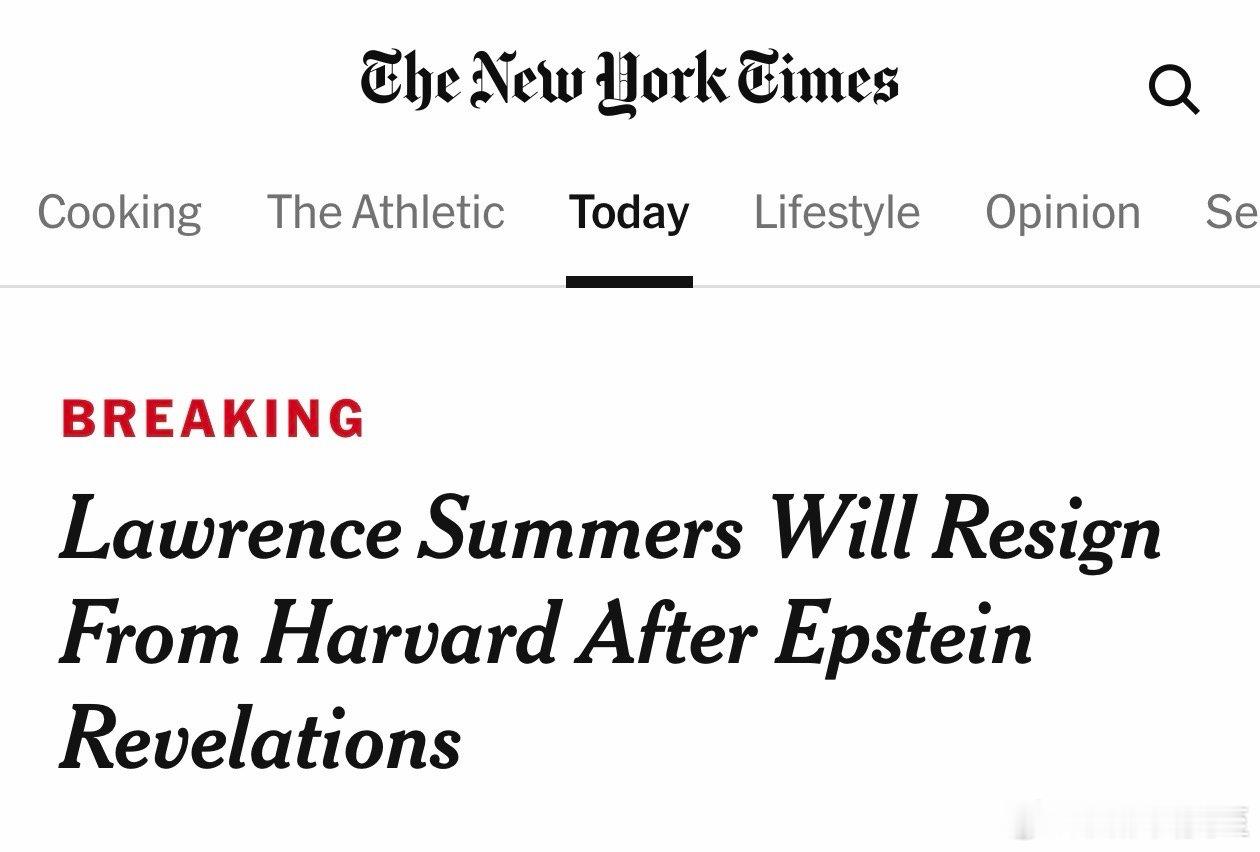
Task: Click 'Times' in the masthead logo
Action: (818, 79)
